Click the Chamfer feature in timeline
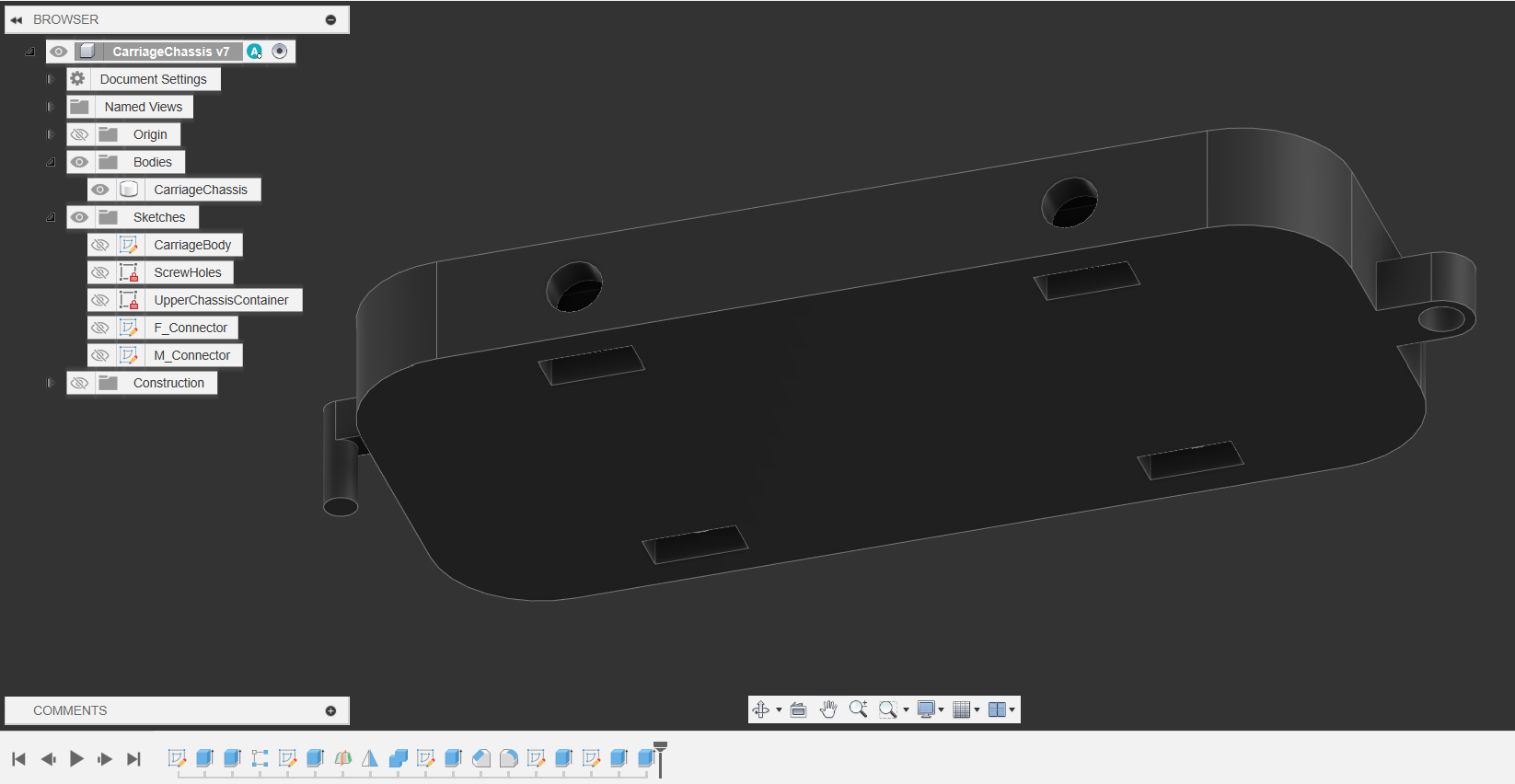 coord(480,758)
